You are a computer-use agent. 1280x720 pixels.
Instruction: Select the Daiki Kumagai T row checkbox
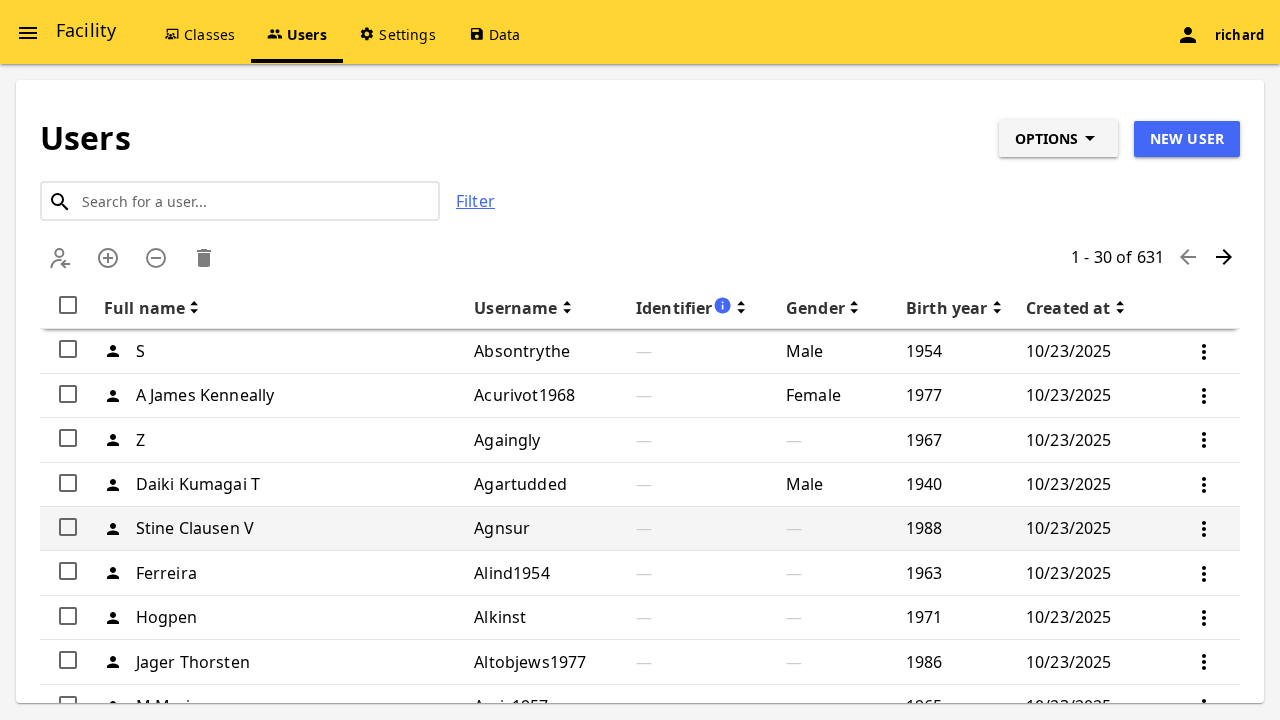click(68, 483)
